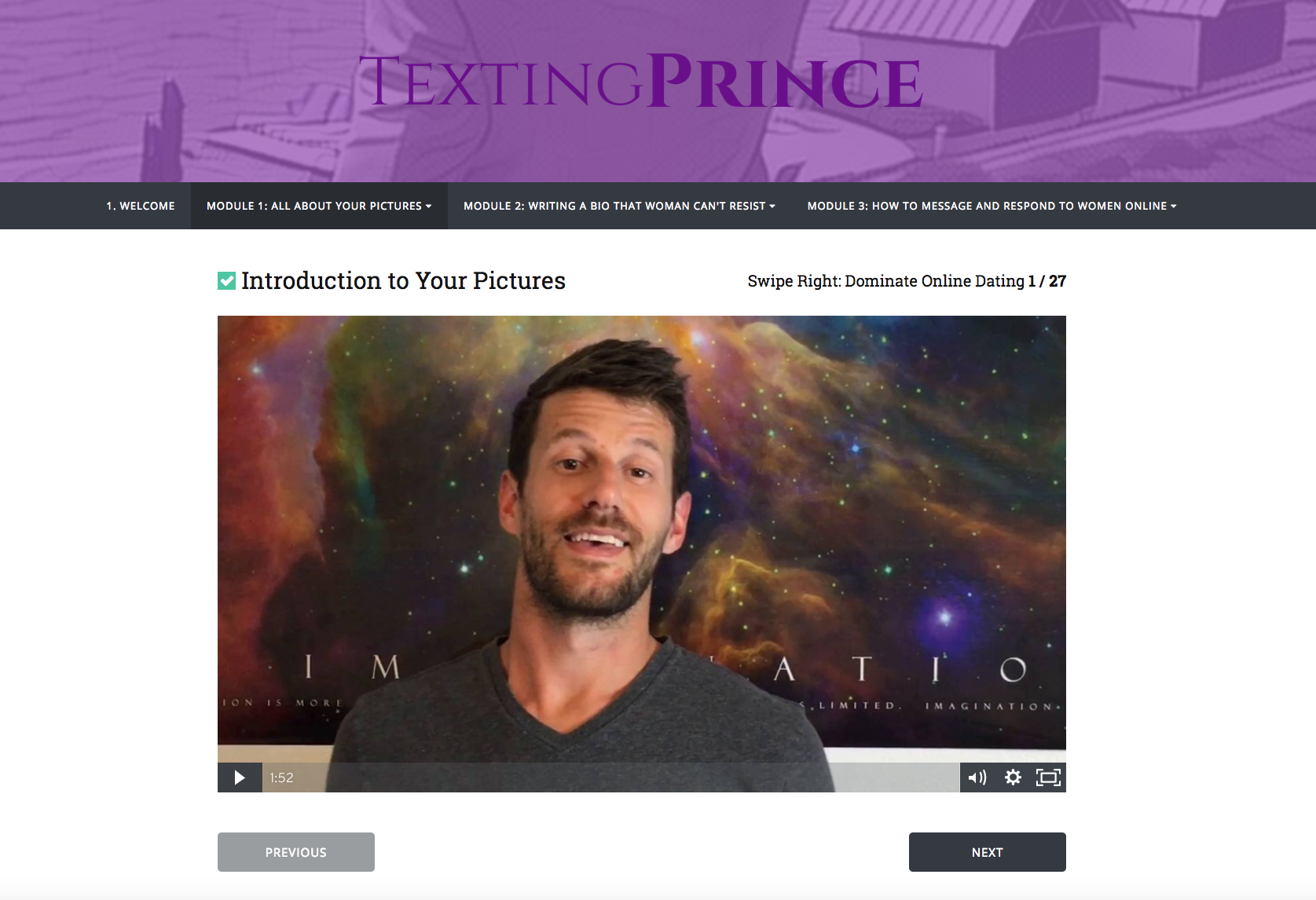Click the 1:52 video duration label
The height and width of the screenshot is (900, 1316).
click(281, 777)
